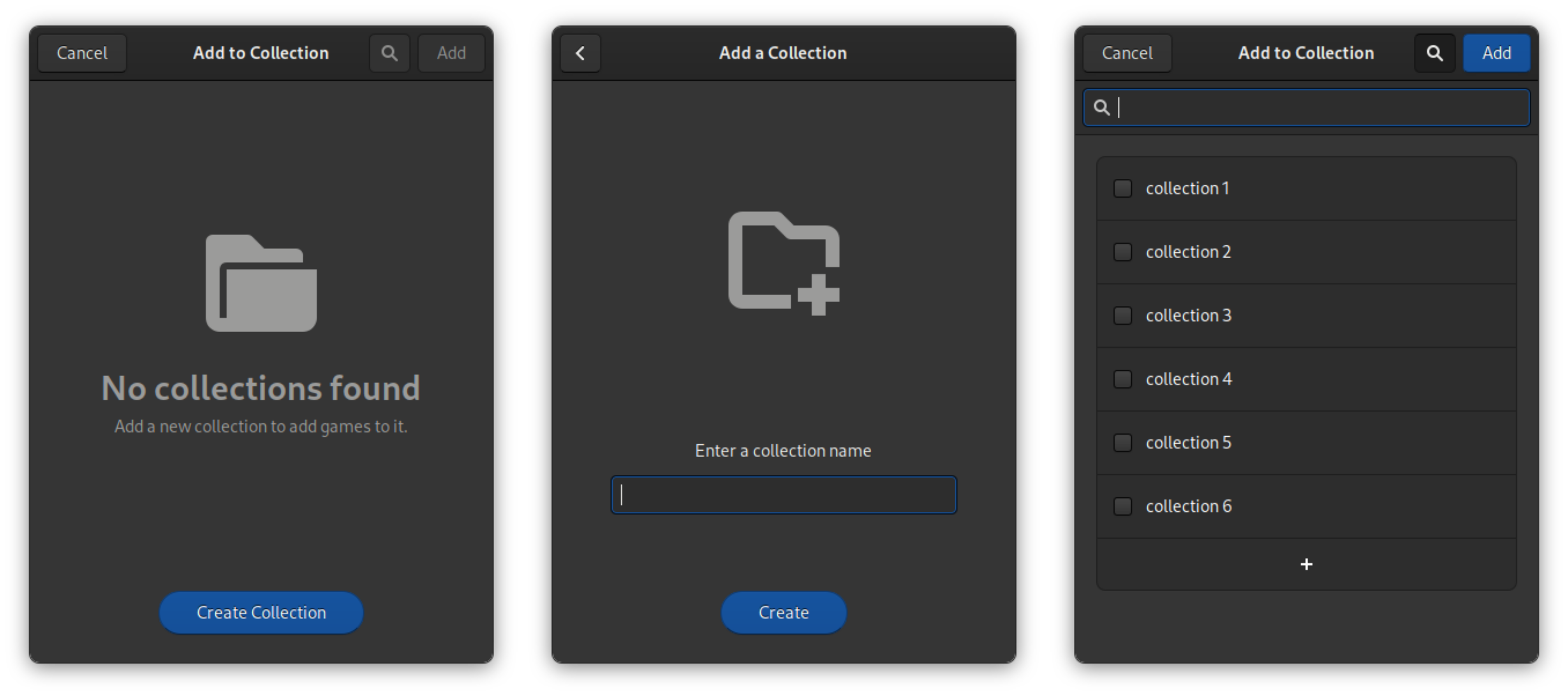Screen dimensions: 1568x696
Task: Click Create Collection button
Action: [261, 612]
